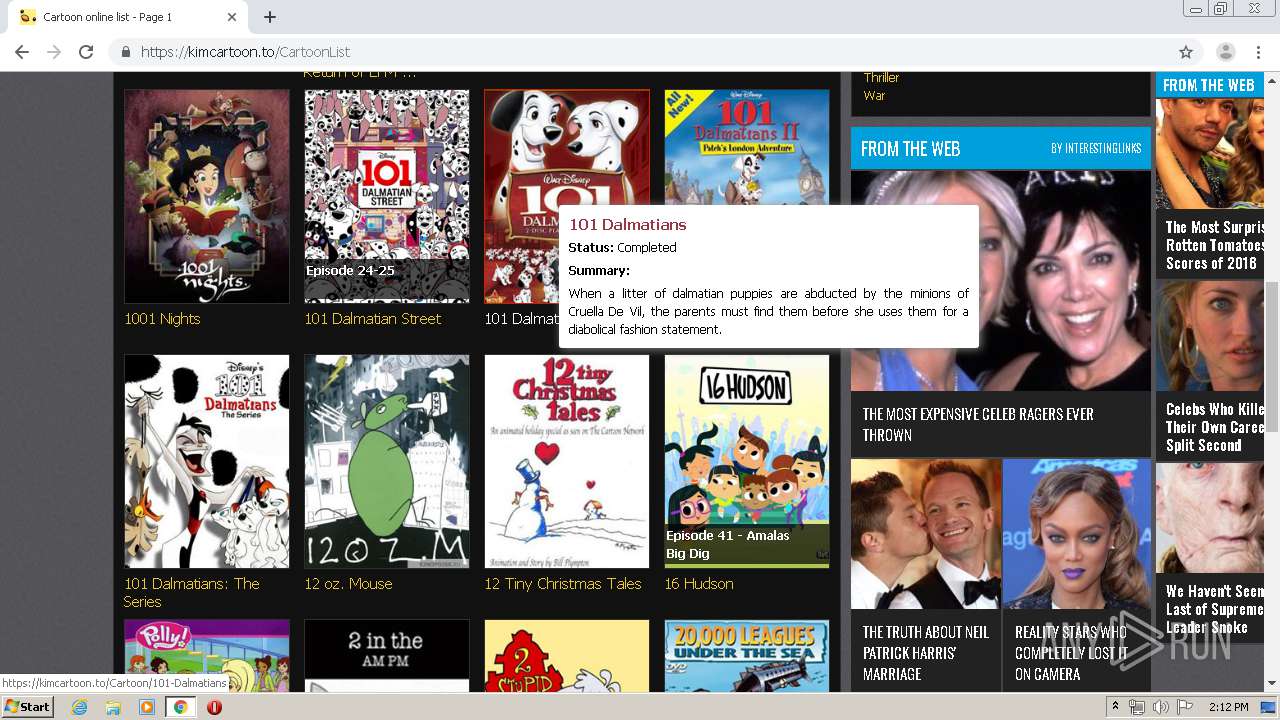1280x720 pixels.
Task: Click Episode 41 - Amalas Big Dig label
Action: (x=728, y=545)
